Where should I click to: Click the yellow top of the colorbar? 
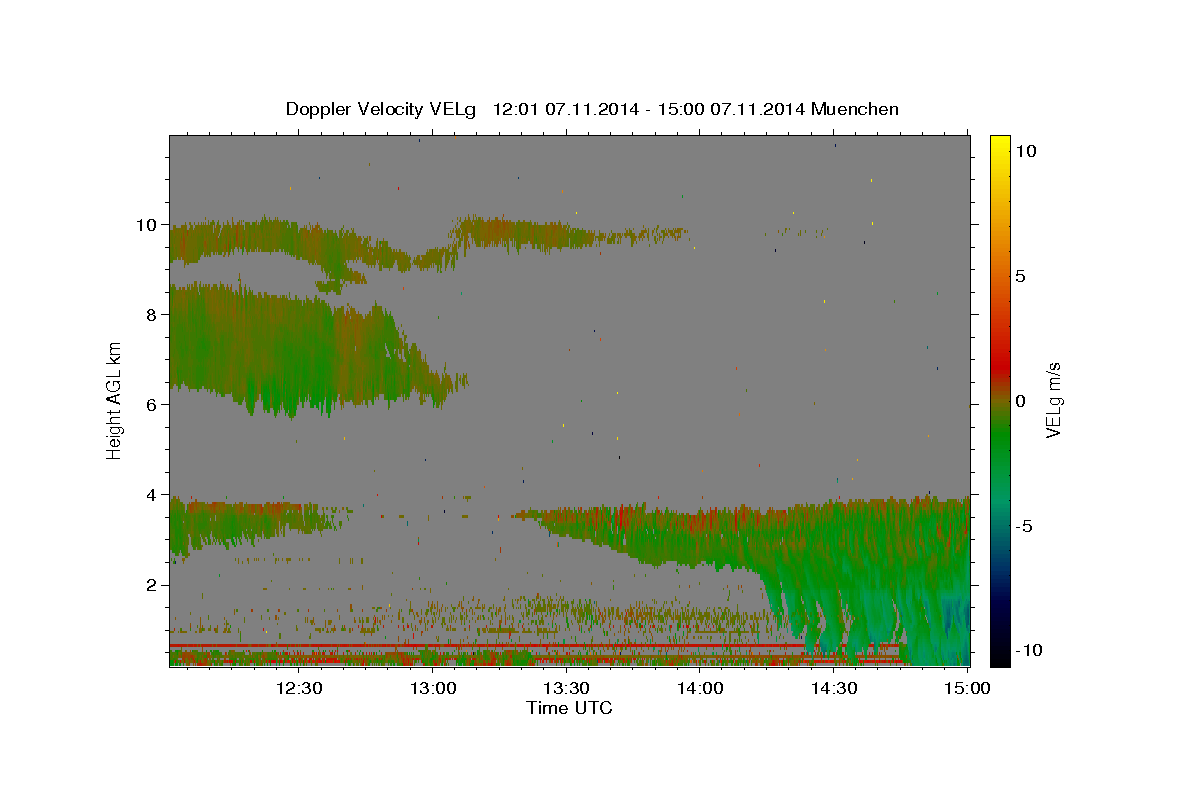[x=1000, y=145]
